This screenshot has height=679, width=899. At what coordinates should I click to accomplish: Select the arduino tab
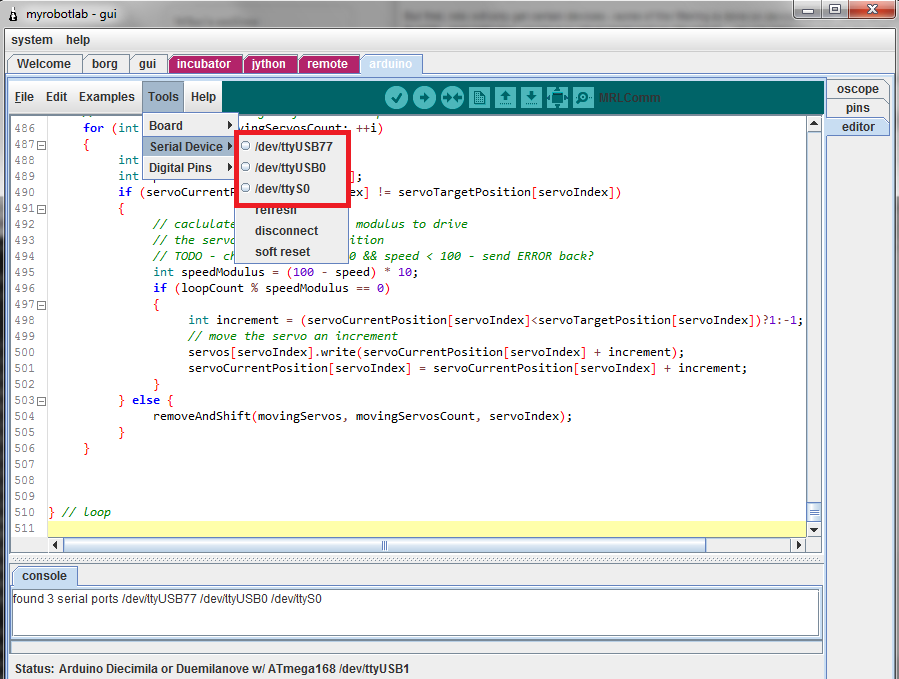point(390,64)
